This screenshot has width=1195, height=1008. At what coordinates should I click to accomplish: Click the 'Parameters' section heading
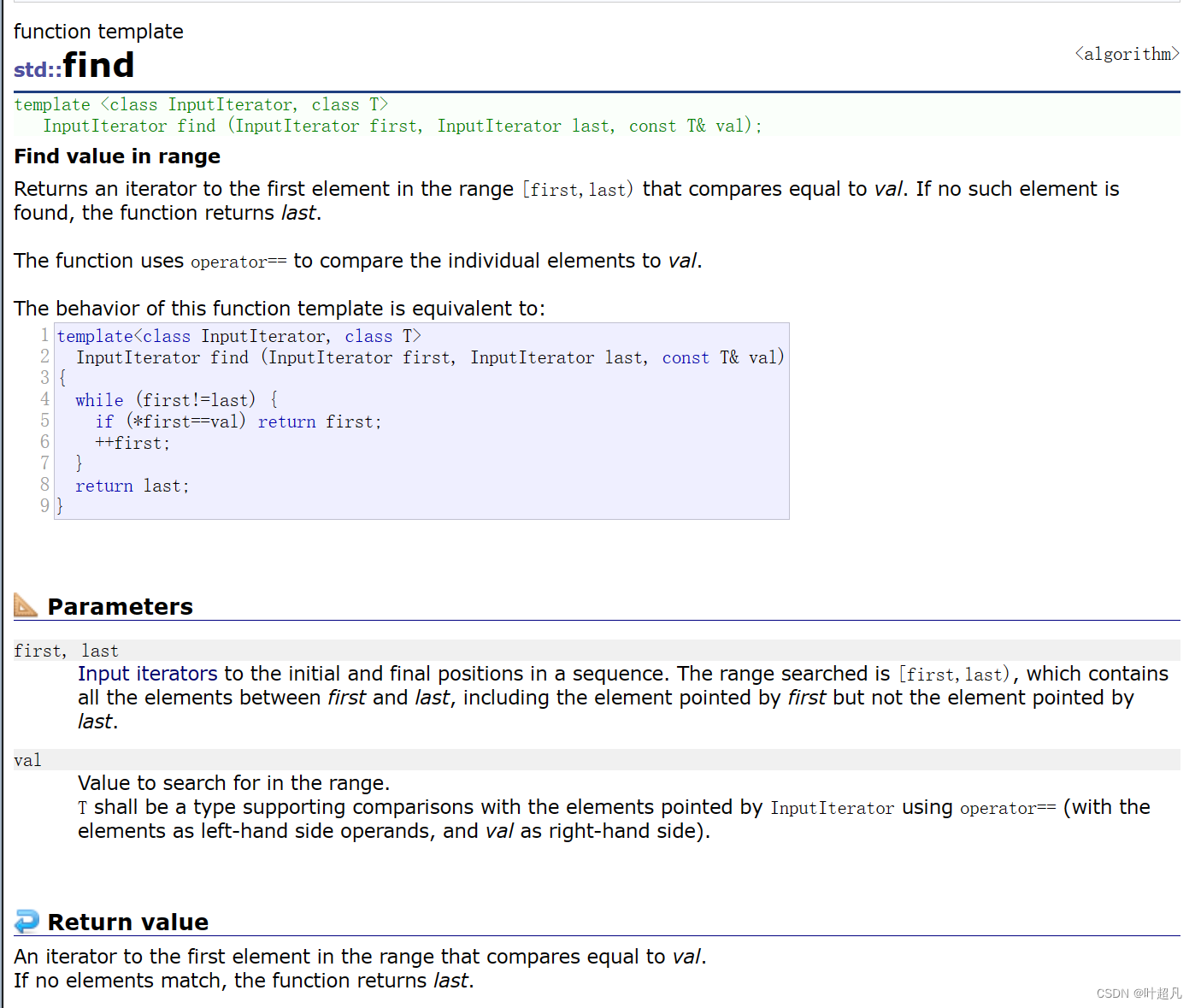pos(121,606)
